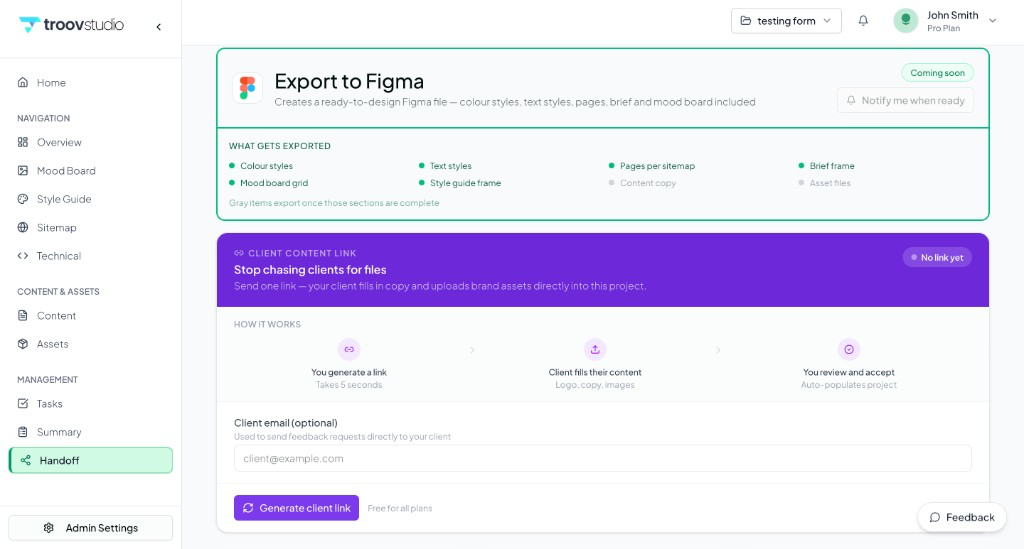The width and height of the screenshot is (1024, 549).
Task: Click the Technical code brackets icon
Action: tap(23, 256)
